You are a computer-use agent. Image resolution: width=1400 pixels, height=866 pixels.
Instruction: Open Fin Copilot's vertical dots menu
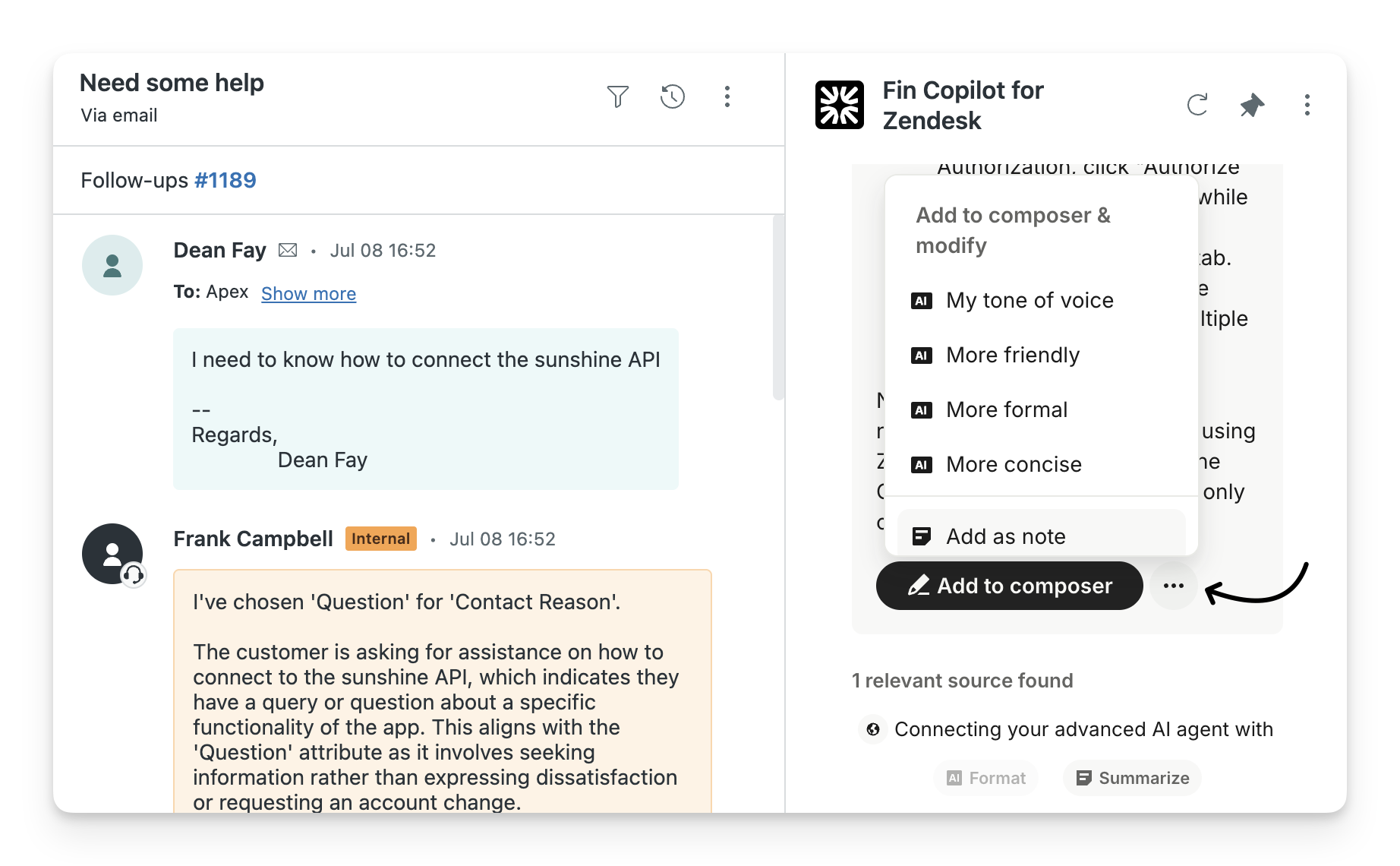pos(1307,105)
